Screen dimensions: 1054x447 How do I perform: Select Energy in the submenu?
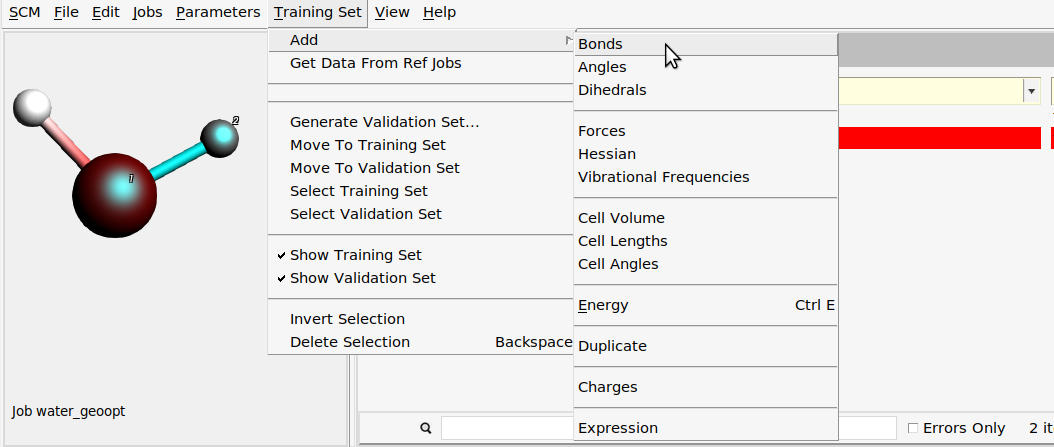tap(603, 305)
